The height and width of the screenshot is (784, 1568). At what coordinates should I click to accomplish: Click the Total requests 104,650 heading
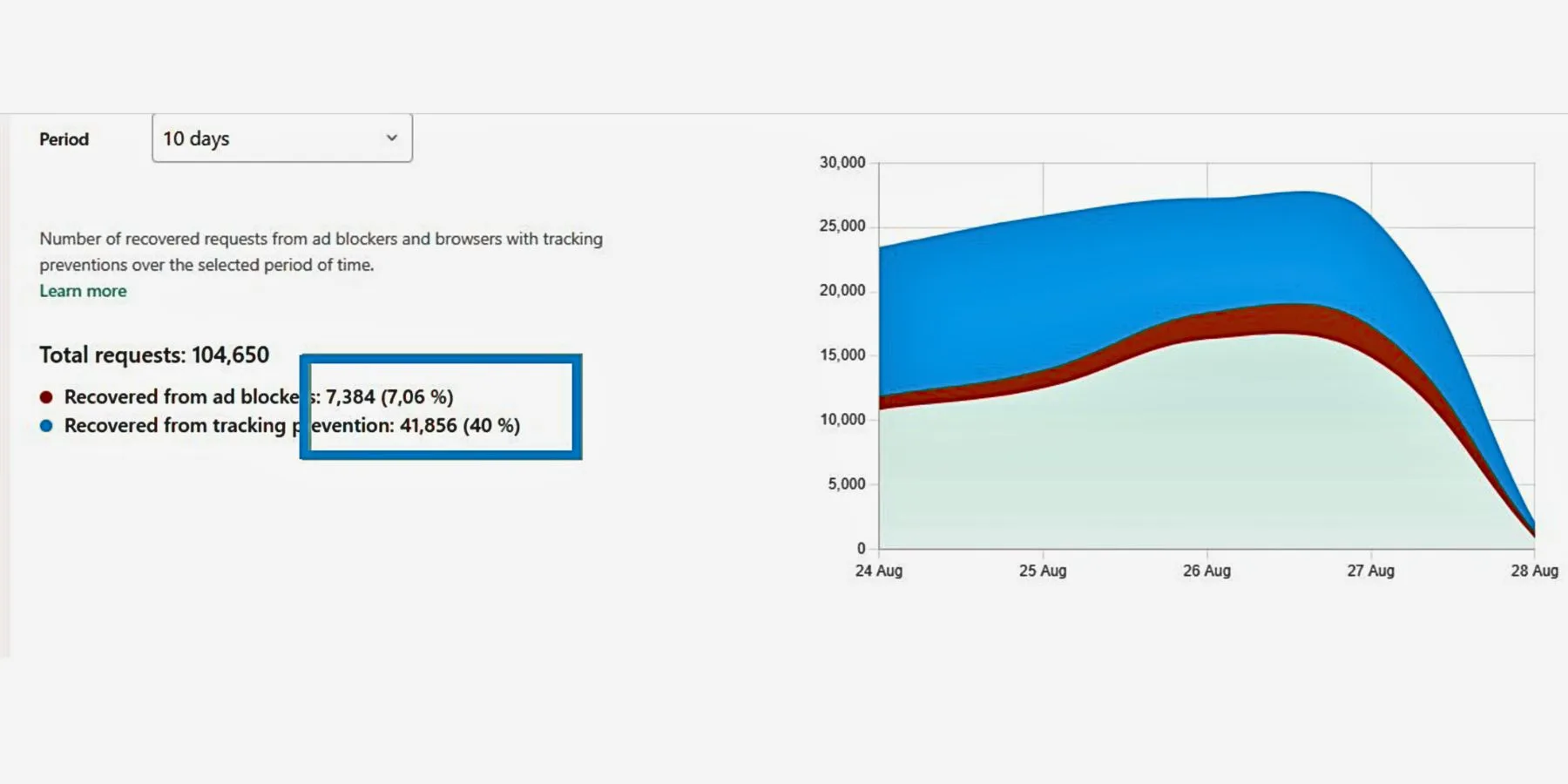coord(153,355)
